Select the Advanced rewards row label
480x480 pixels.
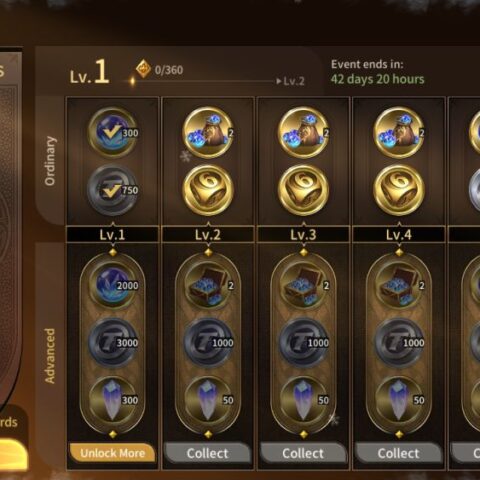click(50, 356)
